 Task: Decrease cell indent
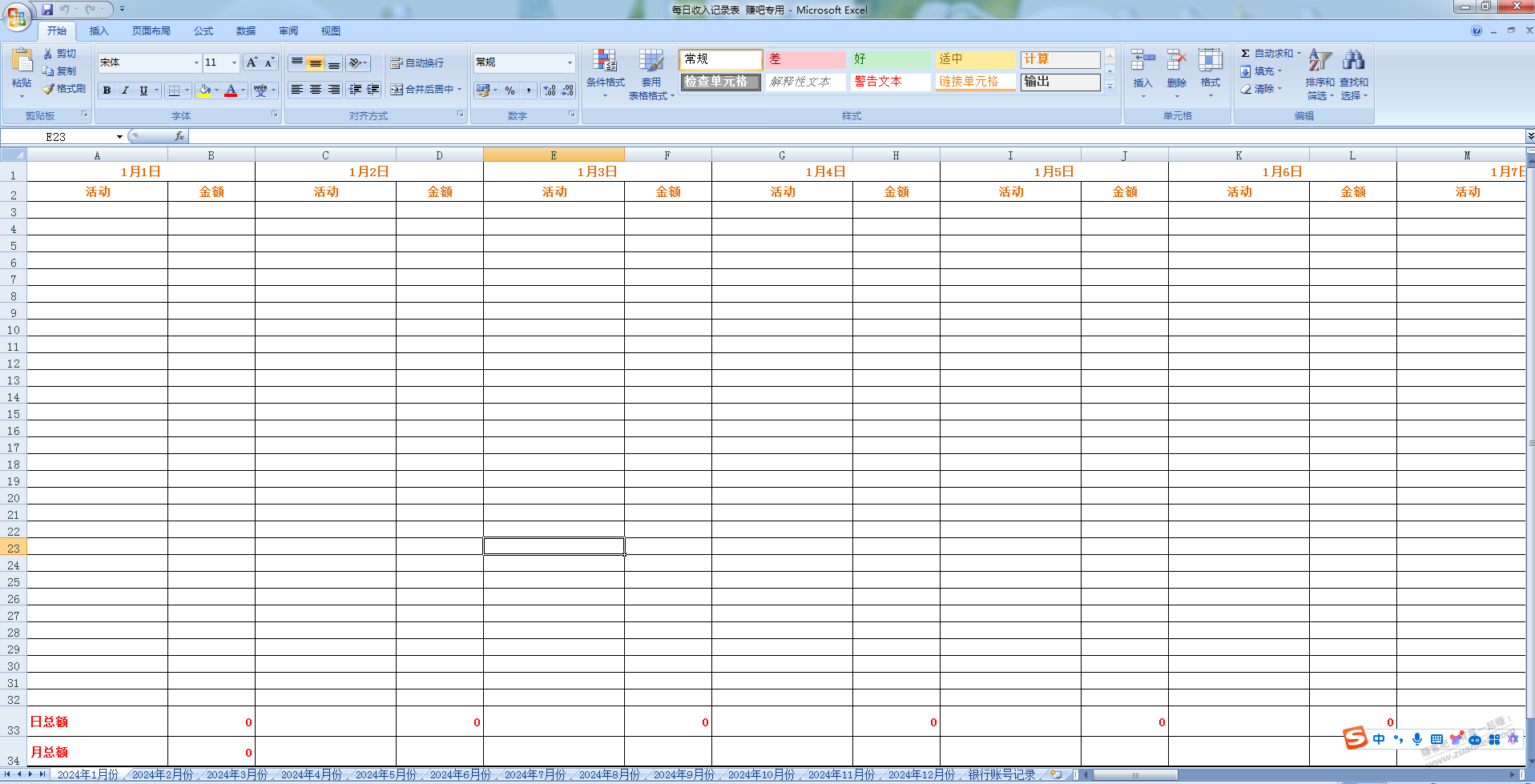(355, 90)
